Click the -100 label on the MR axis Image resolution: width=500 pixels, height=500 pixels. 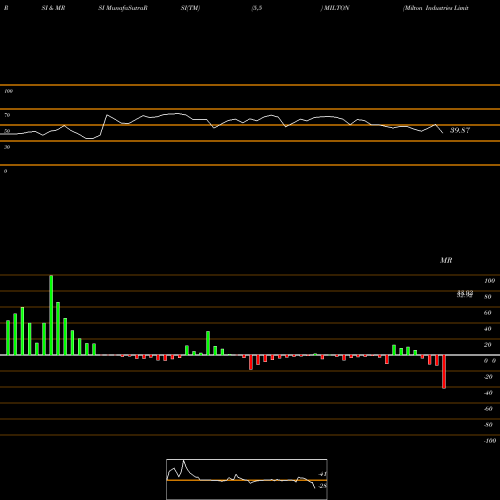[x=490, y=441]
